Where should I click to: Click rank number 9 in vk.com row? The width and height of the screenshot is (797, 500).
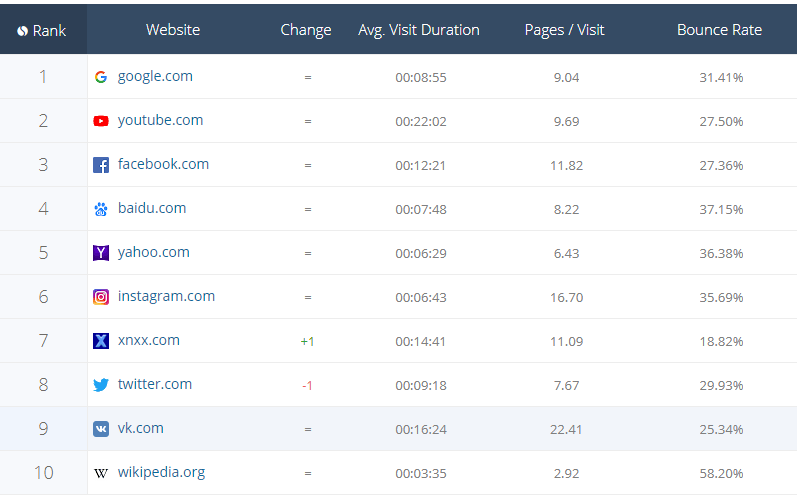(43, 429)
